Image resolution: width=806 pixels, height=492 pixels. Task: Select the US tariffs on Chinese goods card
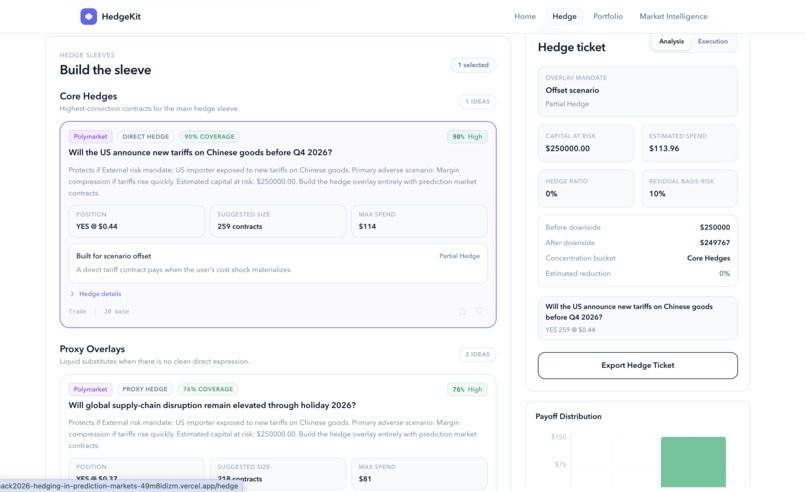pos(278,224)
